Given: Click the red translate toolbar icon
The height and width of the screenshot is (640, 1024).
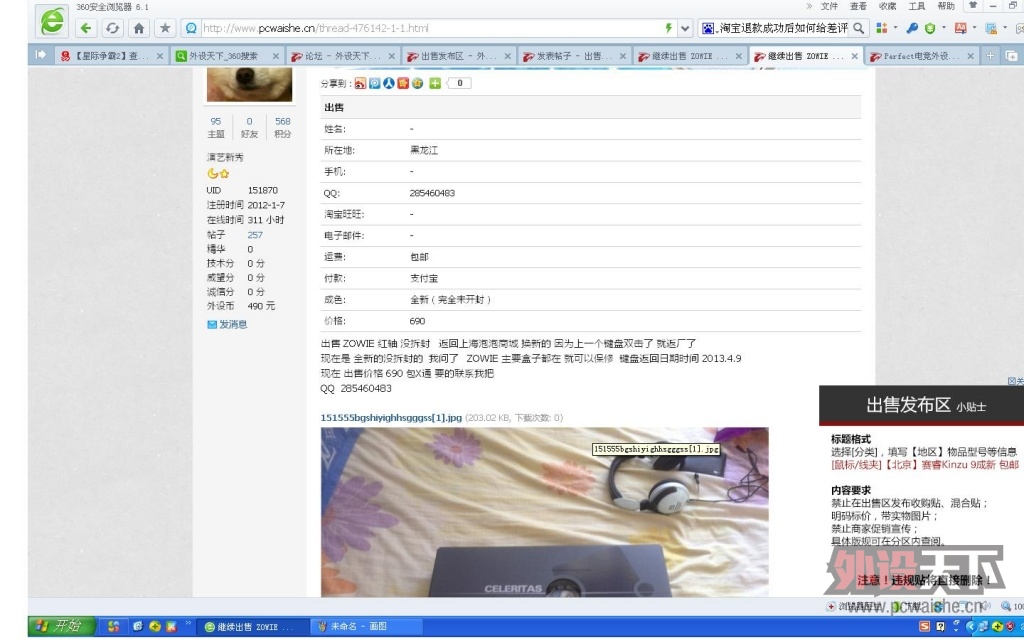Looking at the screenshot, I should pos(960,28).
